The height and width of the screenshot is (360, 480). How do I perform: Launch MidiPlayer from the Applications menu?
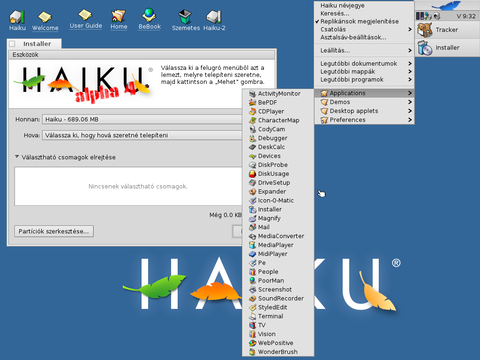(278, 254)
